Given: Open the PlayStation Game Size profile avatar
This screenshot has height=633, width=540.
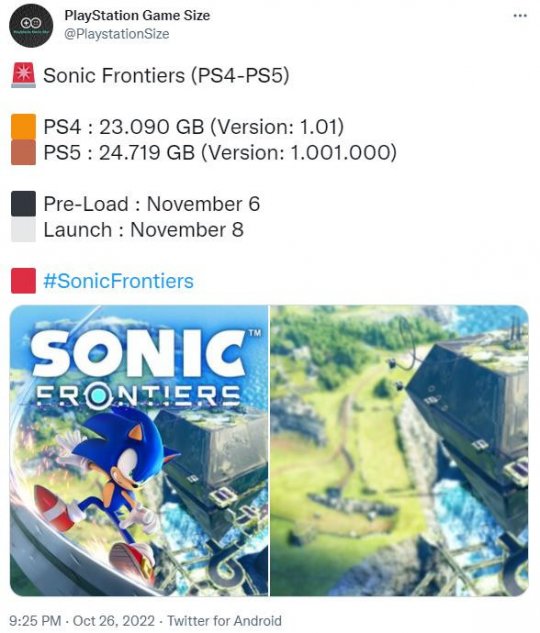Looking at the screenshot, I should pyautogui.click(x=31, y=25).
